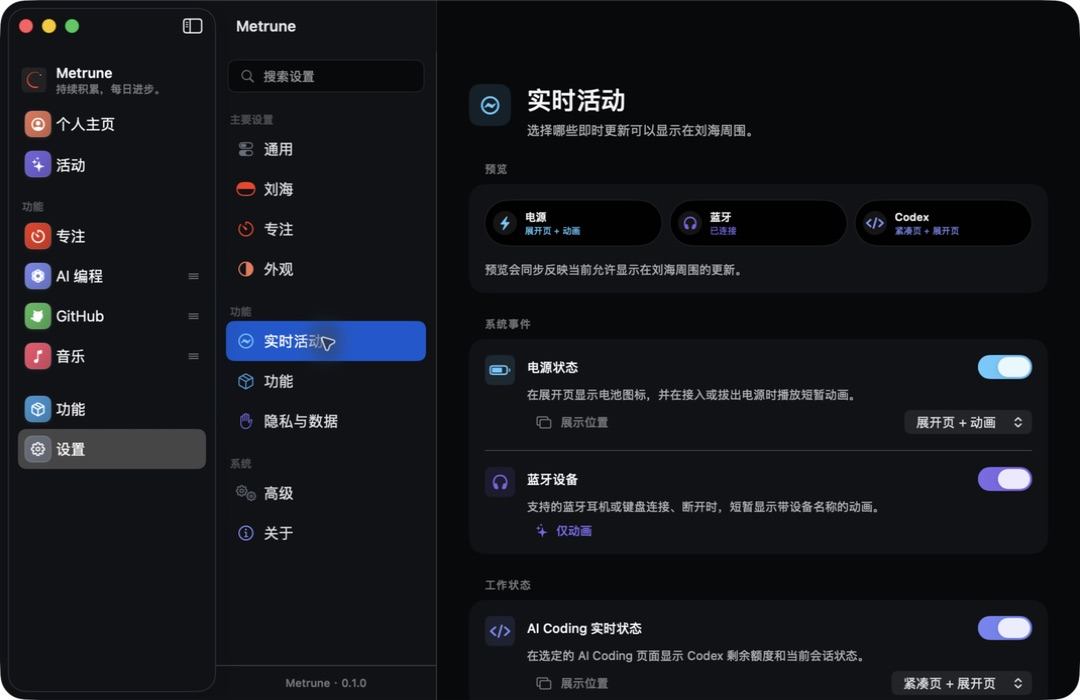Open the 关于 settings page
The height and width of the screenshot is (700, 1080).
pyautogui.click(x=326, y=533)
